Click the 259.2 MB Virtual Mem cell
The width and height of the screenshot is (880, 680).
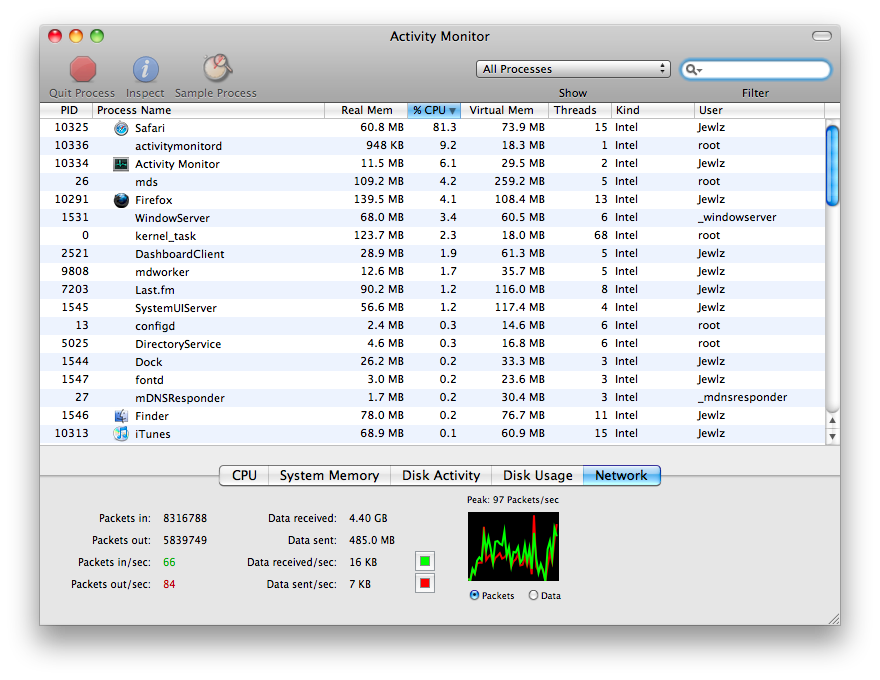pos(519,181)
